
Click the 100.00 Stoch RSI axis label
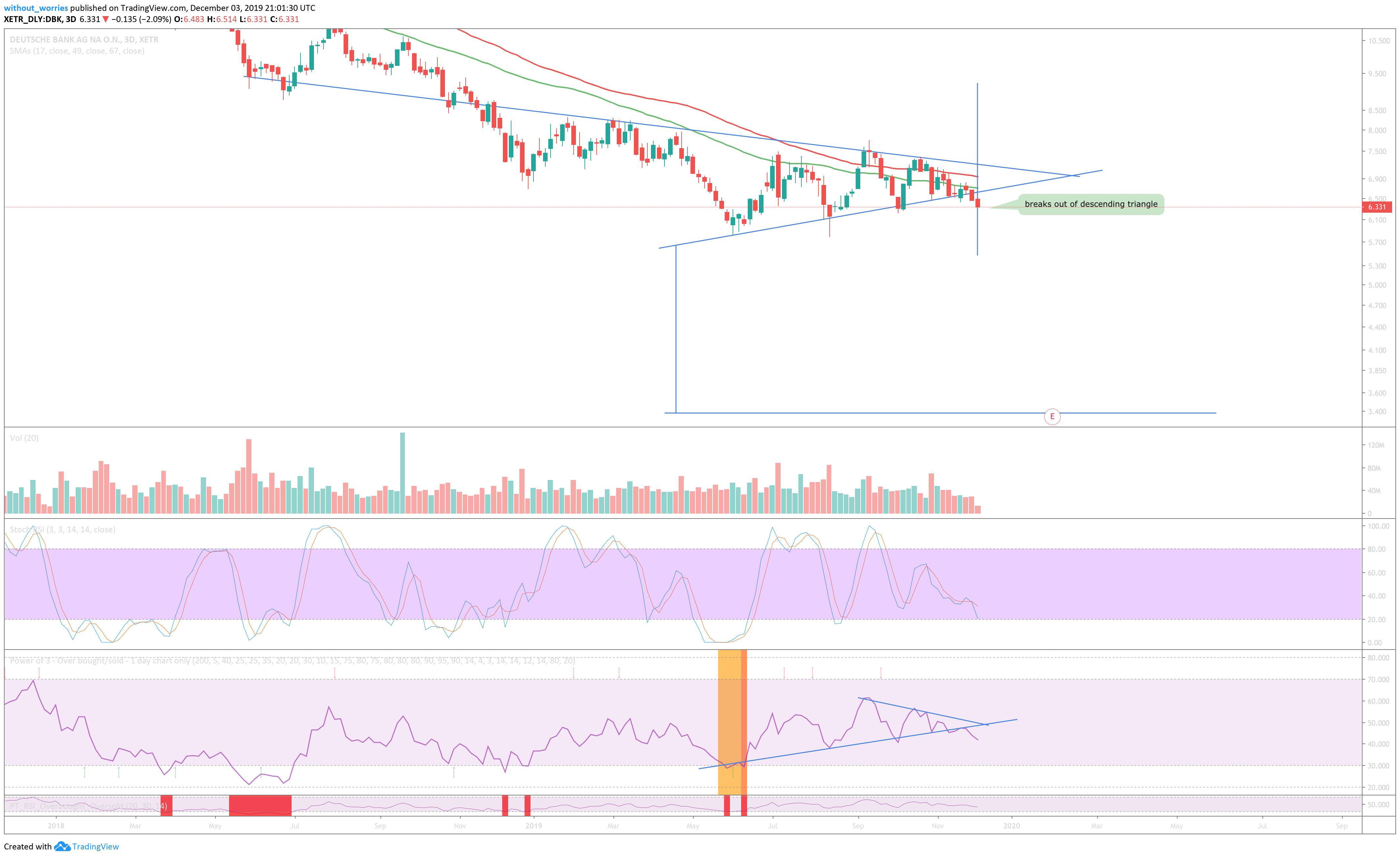[x=1378, y=526]
